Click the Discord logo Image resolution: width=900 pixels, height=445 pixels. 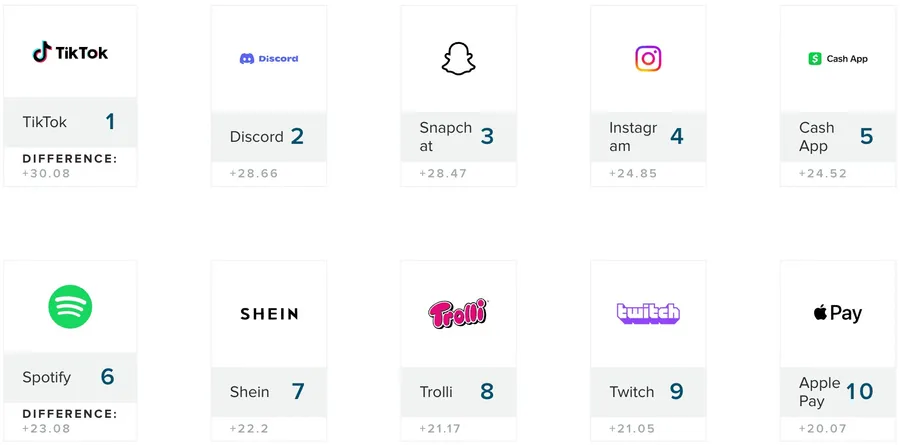pyautogui.click(x=269, y=59)
